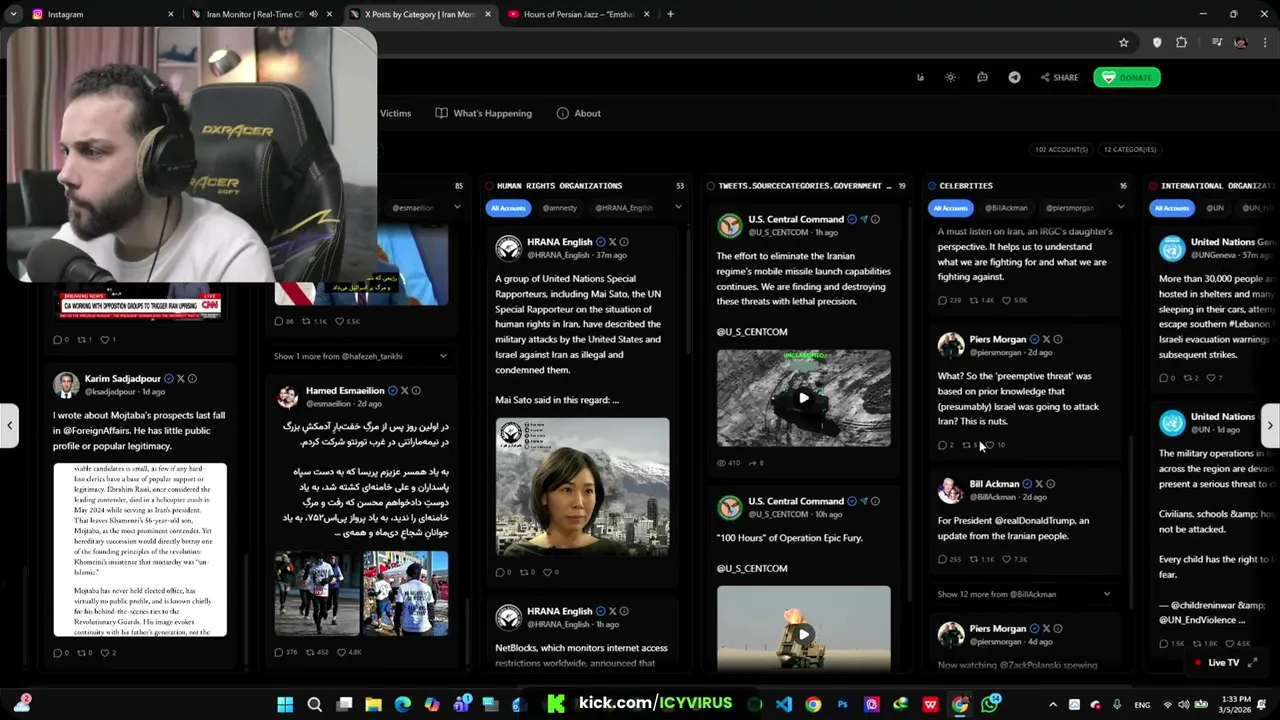Open Photoshop from the taskbar
The image size is (1280, 720).
[x=843, y=705]
